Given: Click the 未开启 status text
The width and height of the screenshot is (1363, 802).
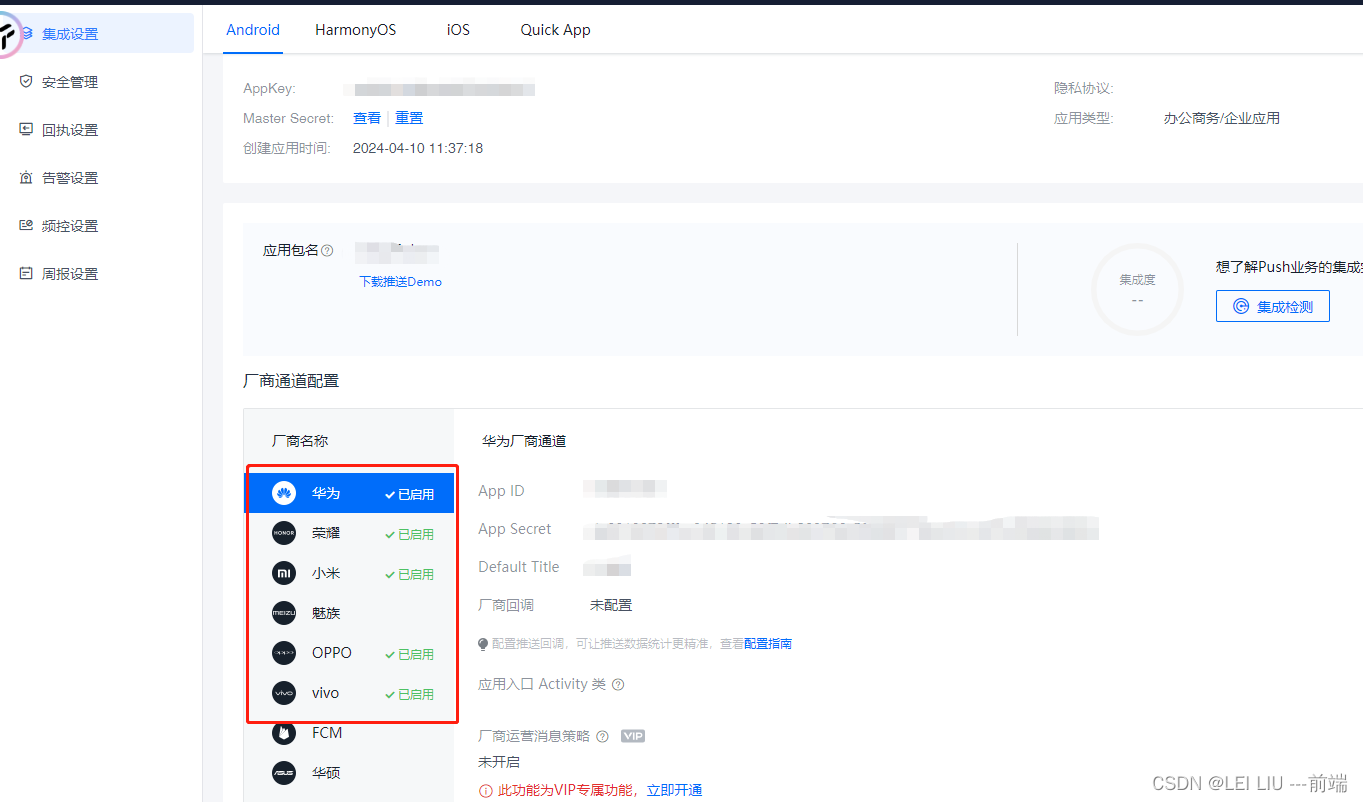Looking at the screenshot, I should coord(499,762).
